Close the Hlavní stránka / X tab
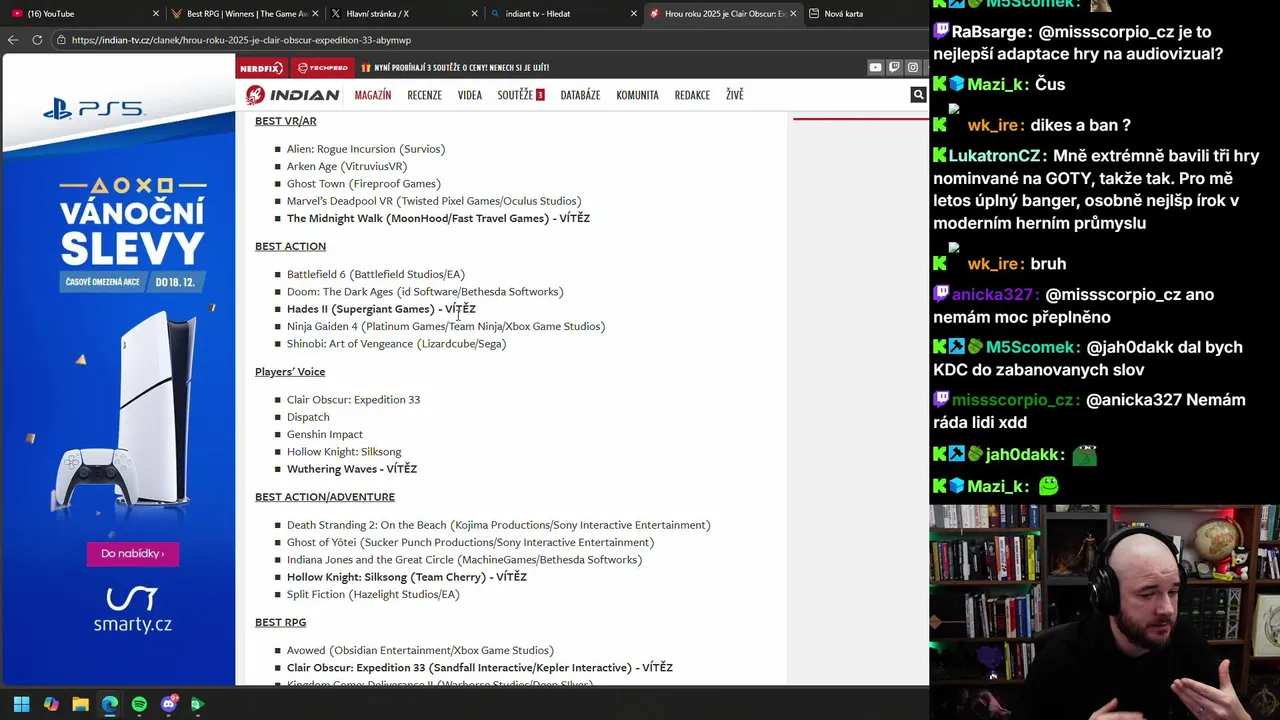1280x720 pixels. [474, 14]
